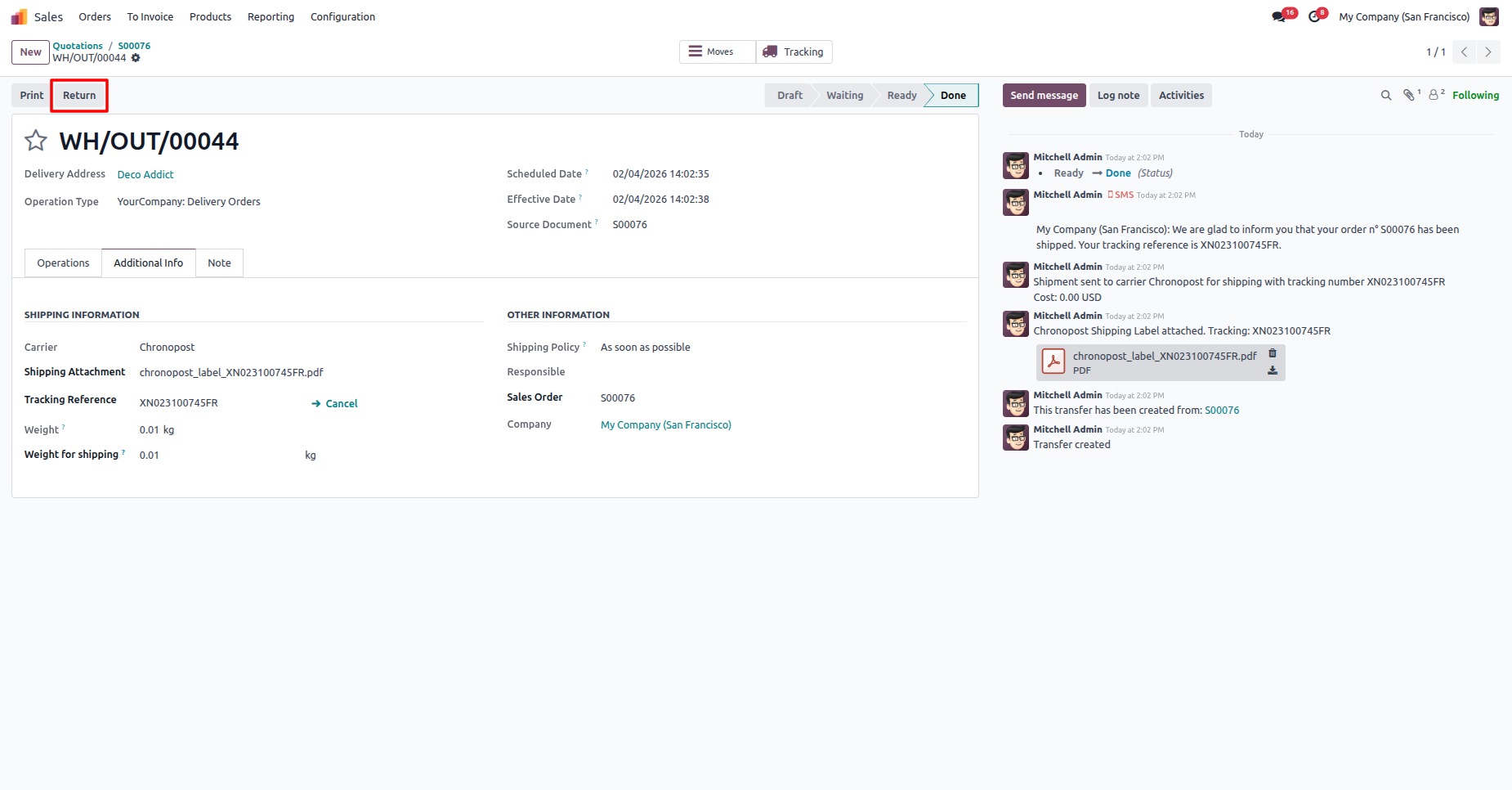
Task: Show the followers person icon
Action: (x=1434, y=96)
